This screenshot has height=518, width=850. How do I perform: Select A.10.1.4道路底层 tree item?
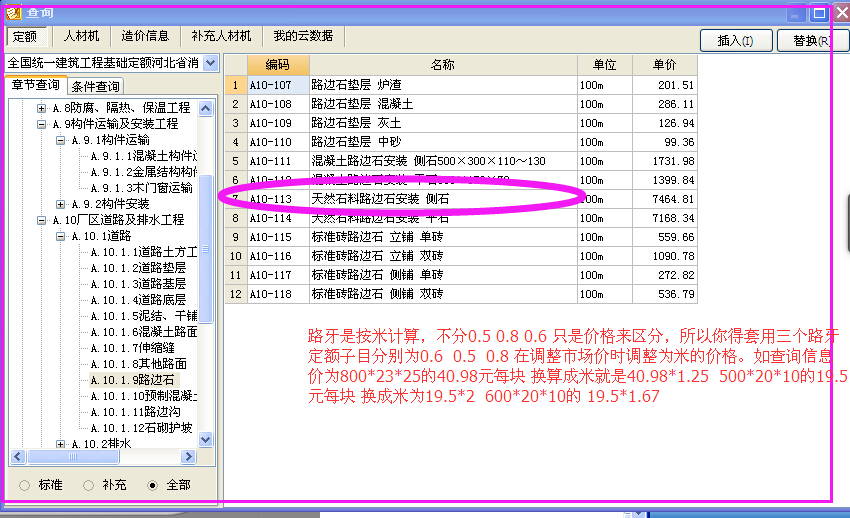(138, 300)
